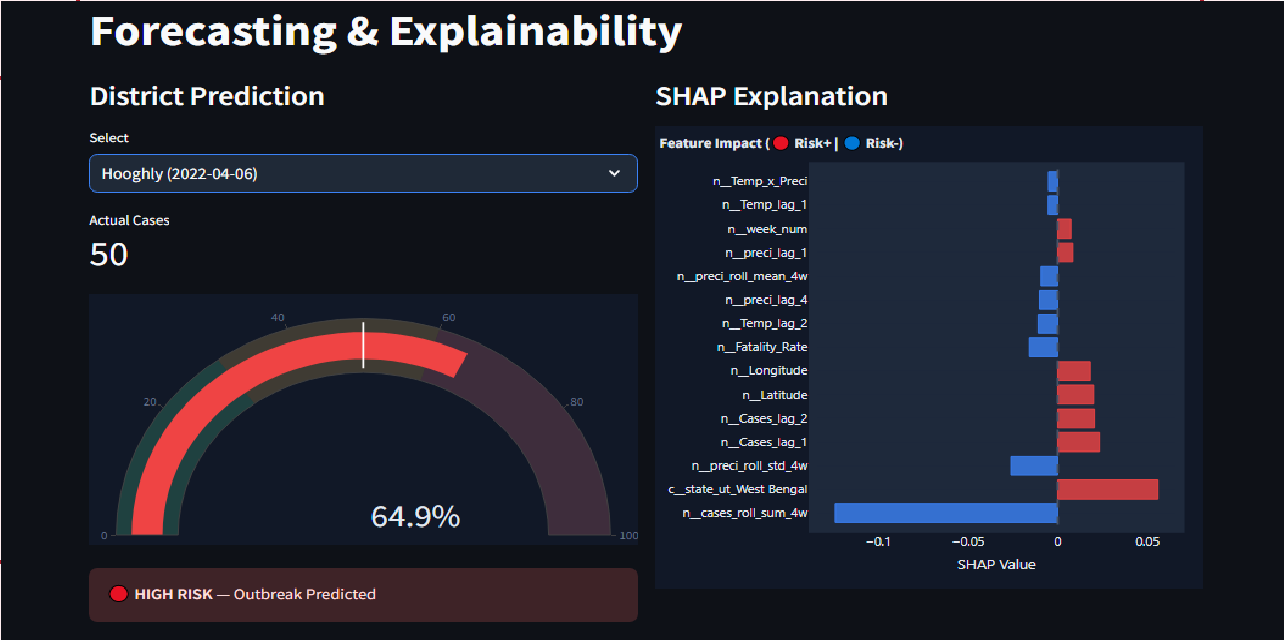Click the n__preci_lag_1 red bar
Screen dimensions: 1284x640
click(1065, 252)
